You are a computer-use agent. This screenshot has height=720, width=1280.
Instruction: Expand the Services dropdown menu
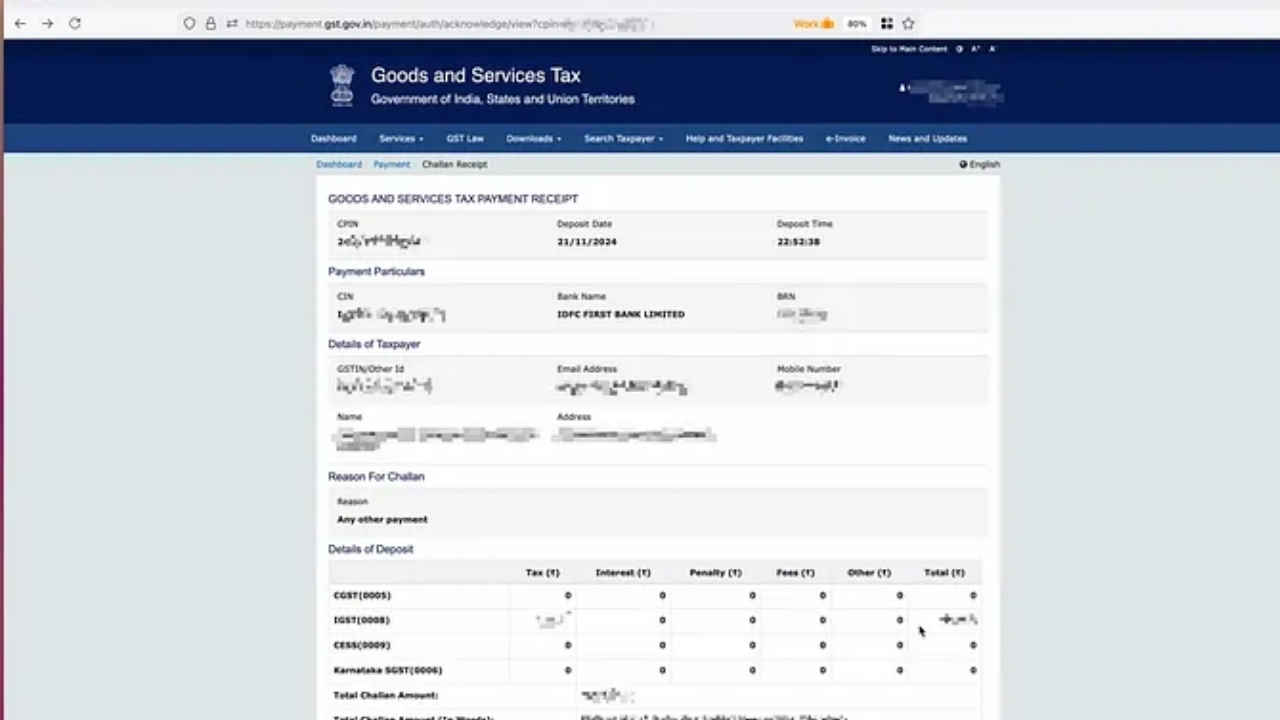tap(401, 139)
